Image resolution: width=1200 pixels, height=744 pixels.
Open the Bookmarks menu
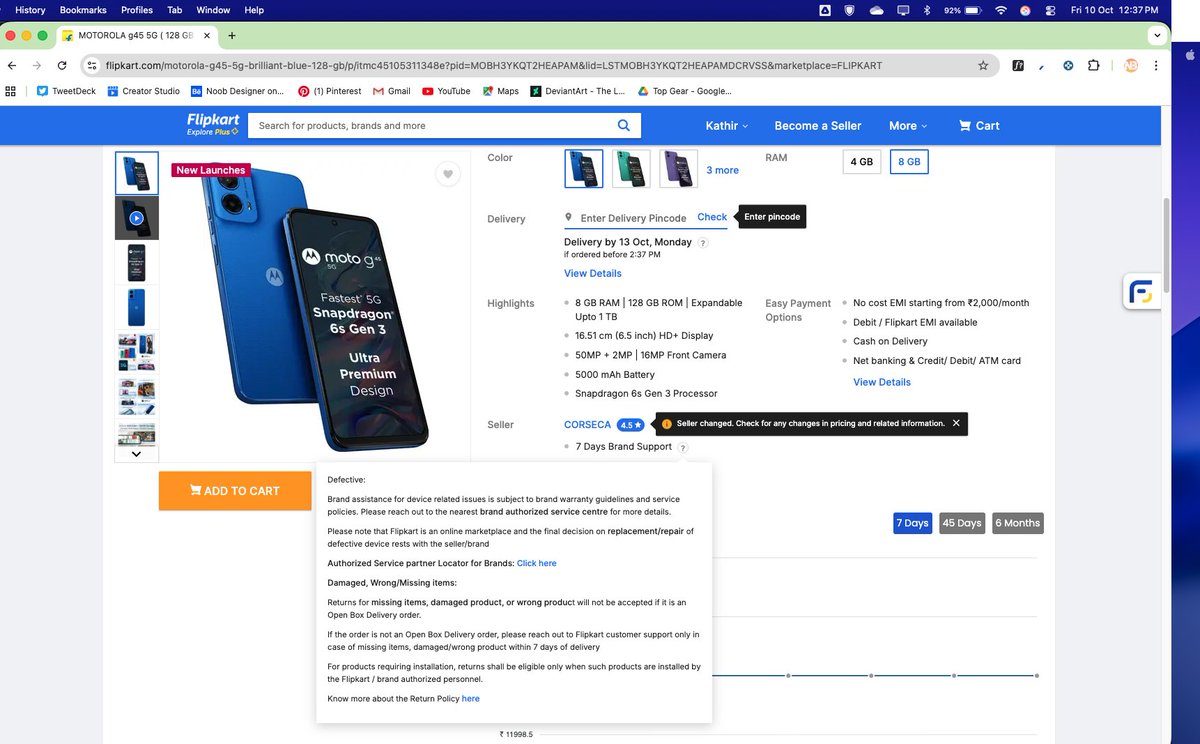pyautogui.click(x=83, y=10)
